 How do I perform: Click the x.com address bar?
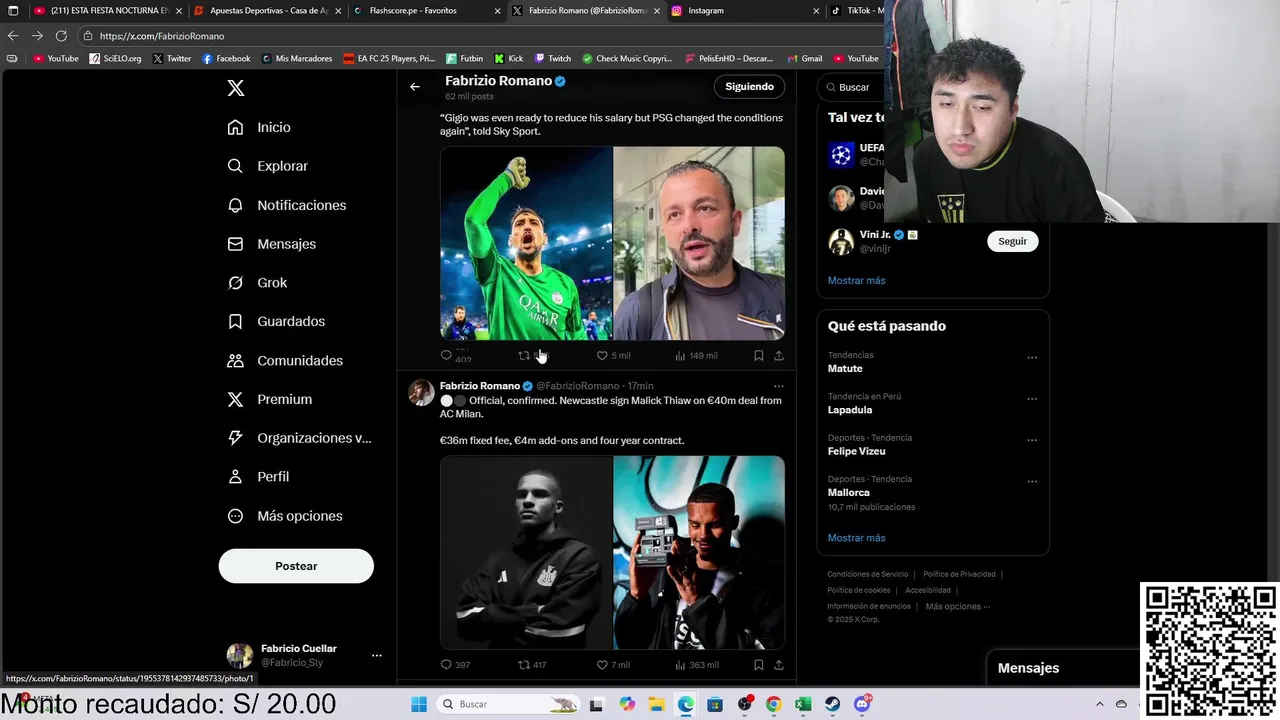480,36
